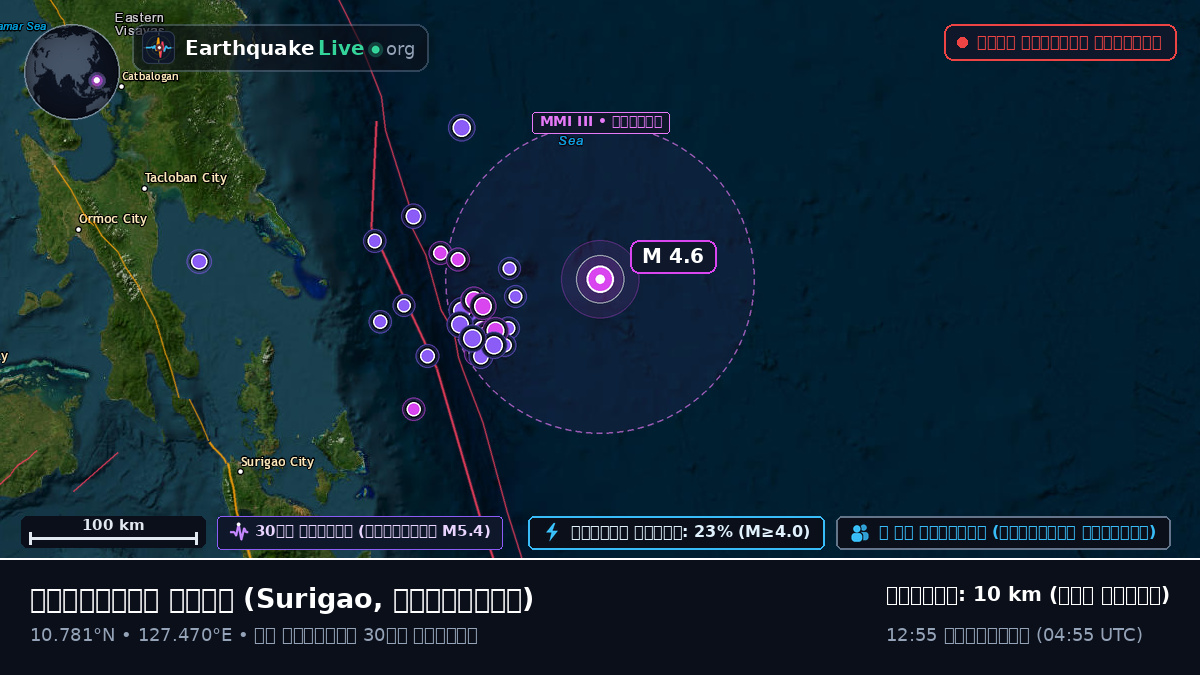Click the Ormoc City map label
This screenshot has width=1200, height=675.
click(112, 219)
